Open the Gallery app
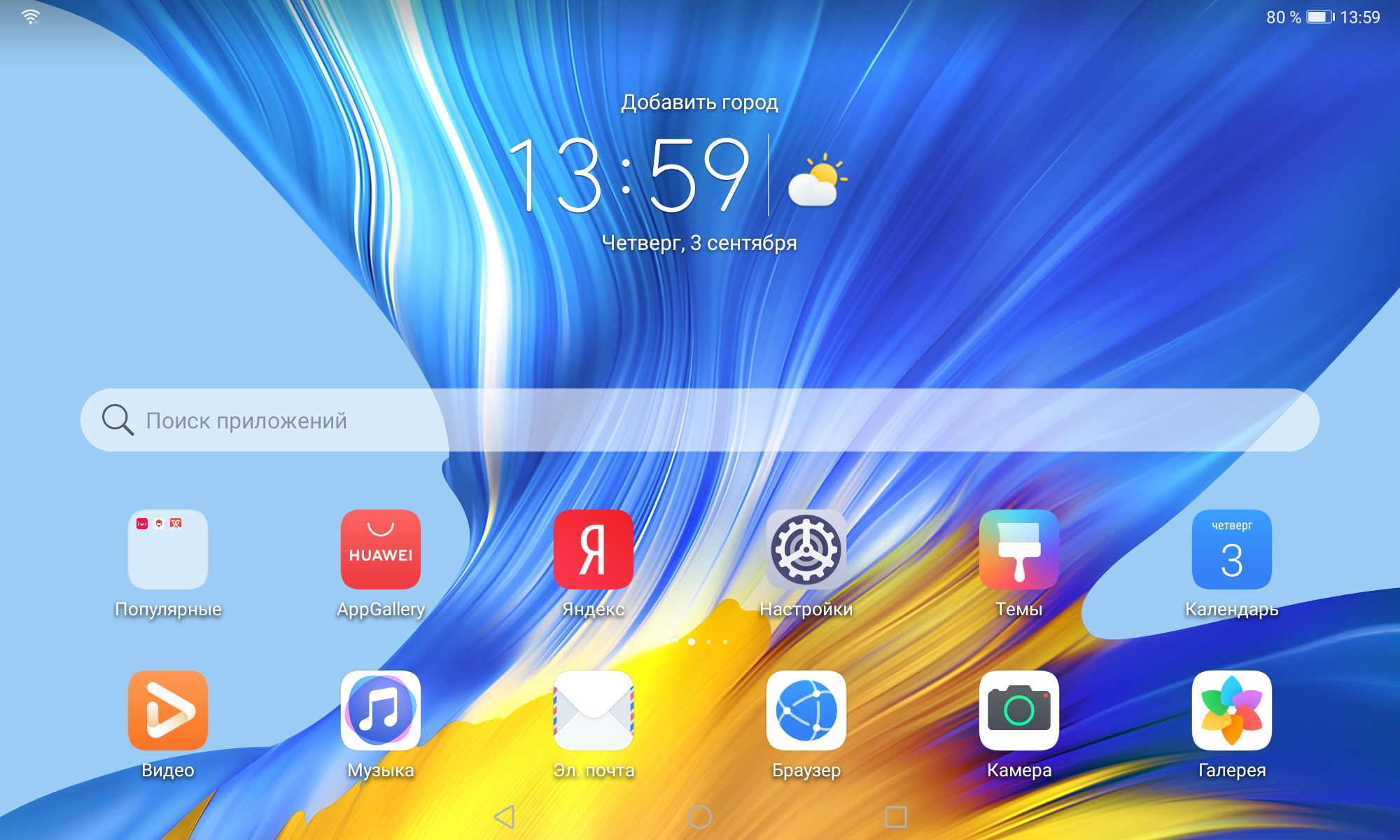The height and width of the screenshot is (840, 1400). (x=1231, y=710)
